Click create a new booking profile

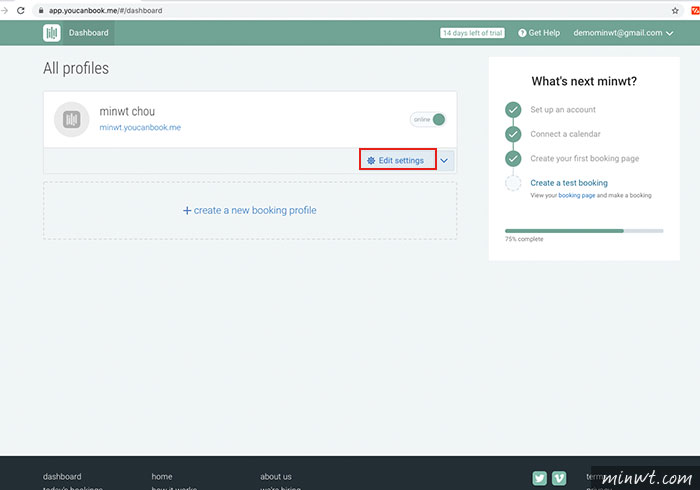click(x=250, y=210)
